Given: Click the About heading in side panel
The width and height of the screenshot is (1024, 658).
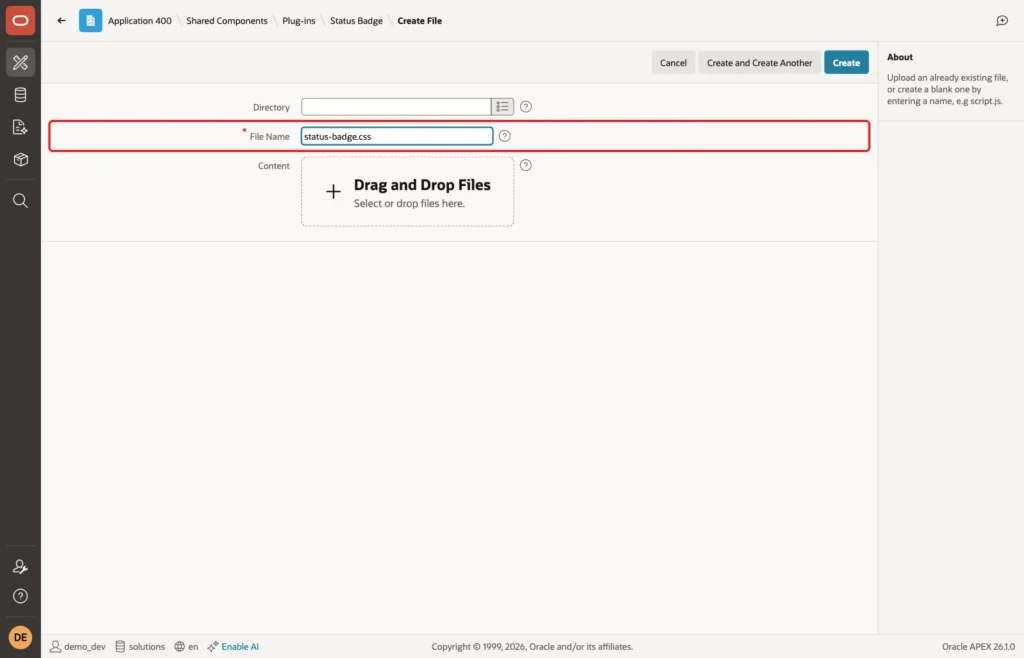Looking at the screenshot, I should pyautogui.click(x=900, y=57).
